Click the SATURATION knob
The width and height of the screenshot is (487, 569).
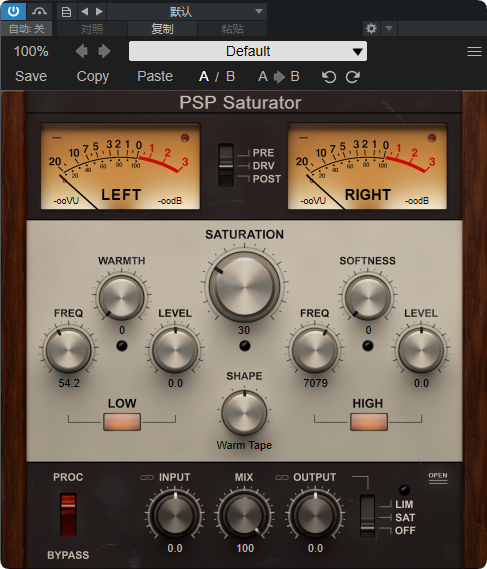tap(244, 286)
